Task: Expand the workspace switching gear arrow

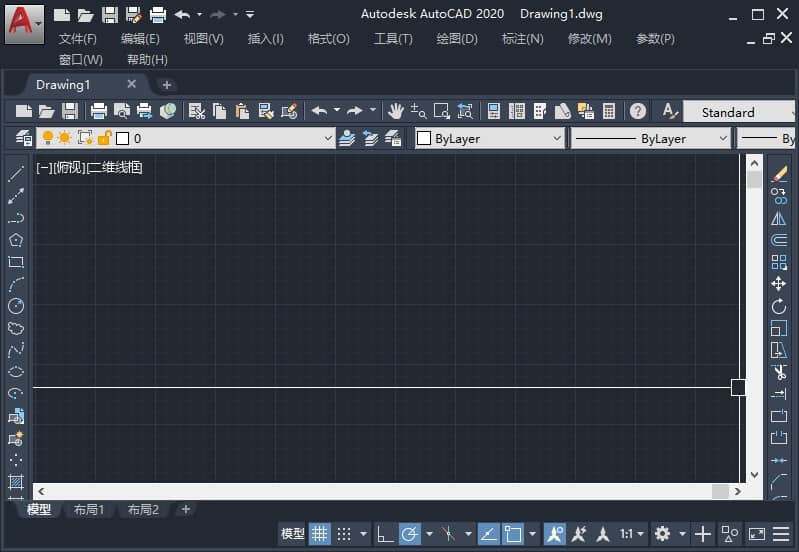Action: click(x=682, y=534)
